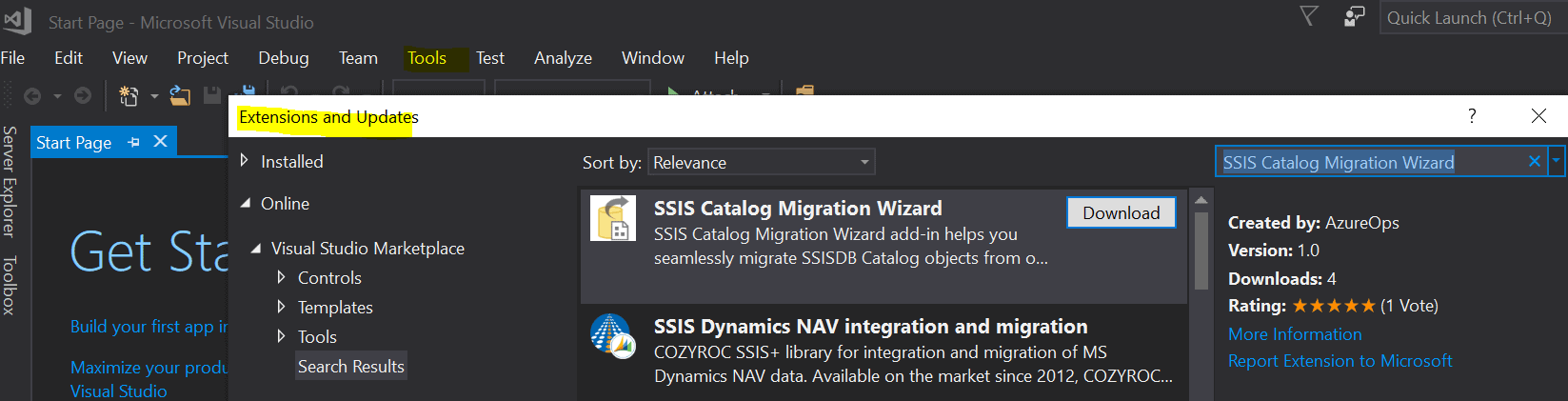This screenshot has width=1568, height=401.
Task: Open the Debug menu
Action: tap(283, 58)
